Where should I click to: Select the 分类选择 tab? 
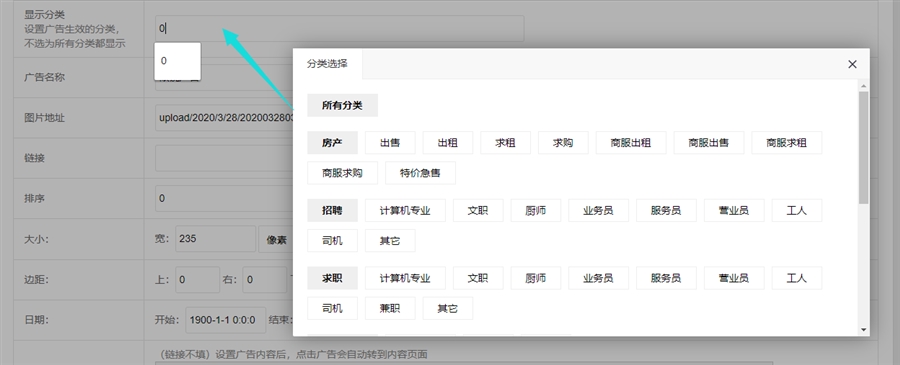(x=327, y=64)
